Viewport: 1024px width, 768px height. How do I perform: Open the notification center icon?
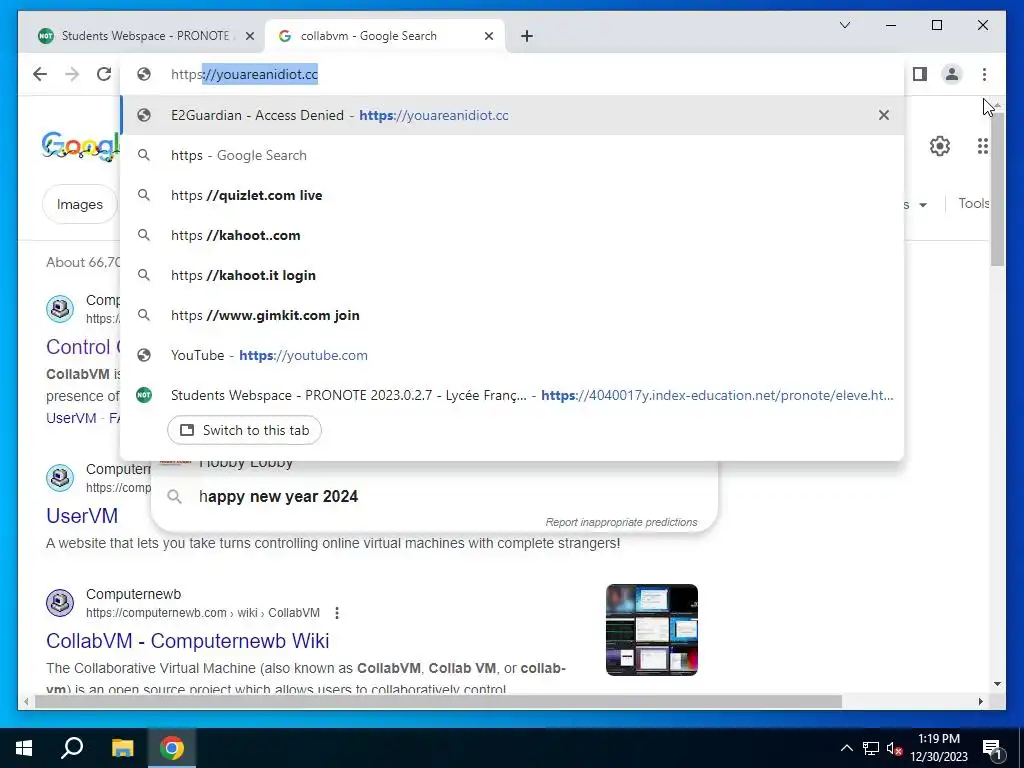[992, 748]
